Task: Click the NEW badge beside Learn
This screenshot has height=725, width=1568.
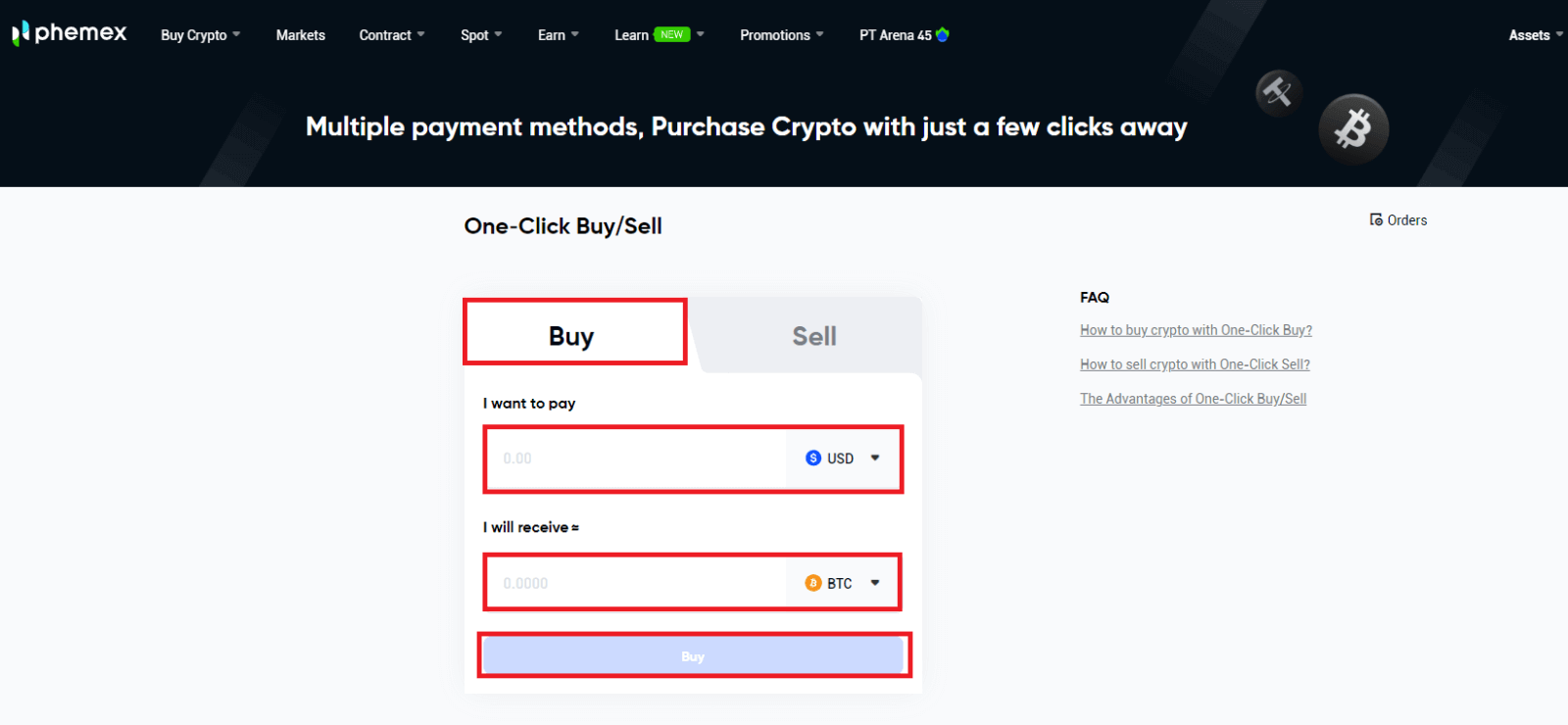Action: 672,34
